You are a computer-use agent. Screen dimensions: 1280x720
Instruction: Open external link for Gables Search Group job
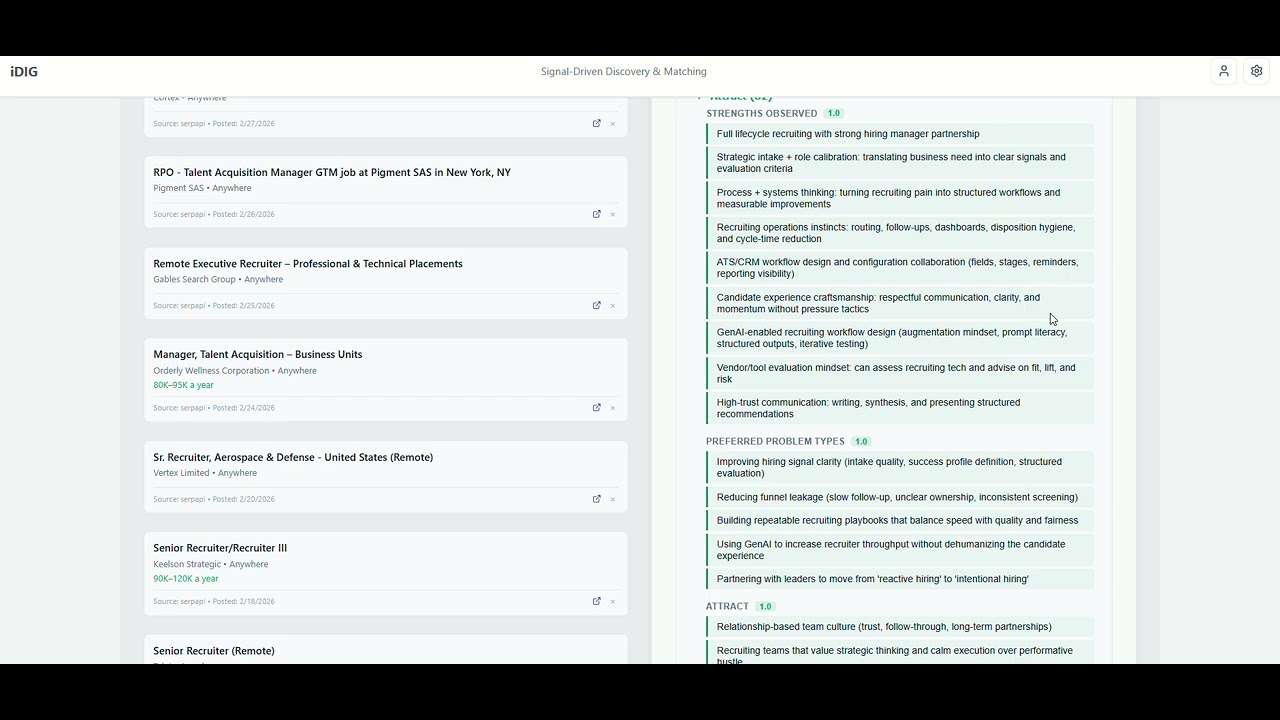click(x=597, y=305)
